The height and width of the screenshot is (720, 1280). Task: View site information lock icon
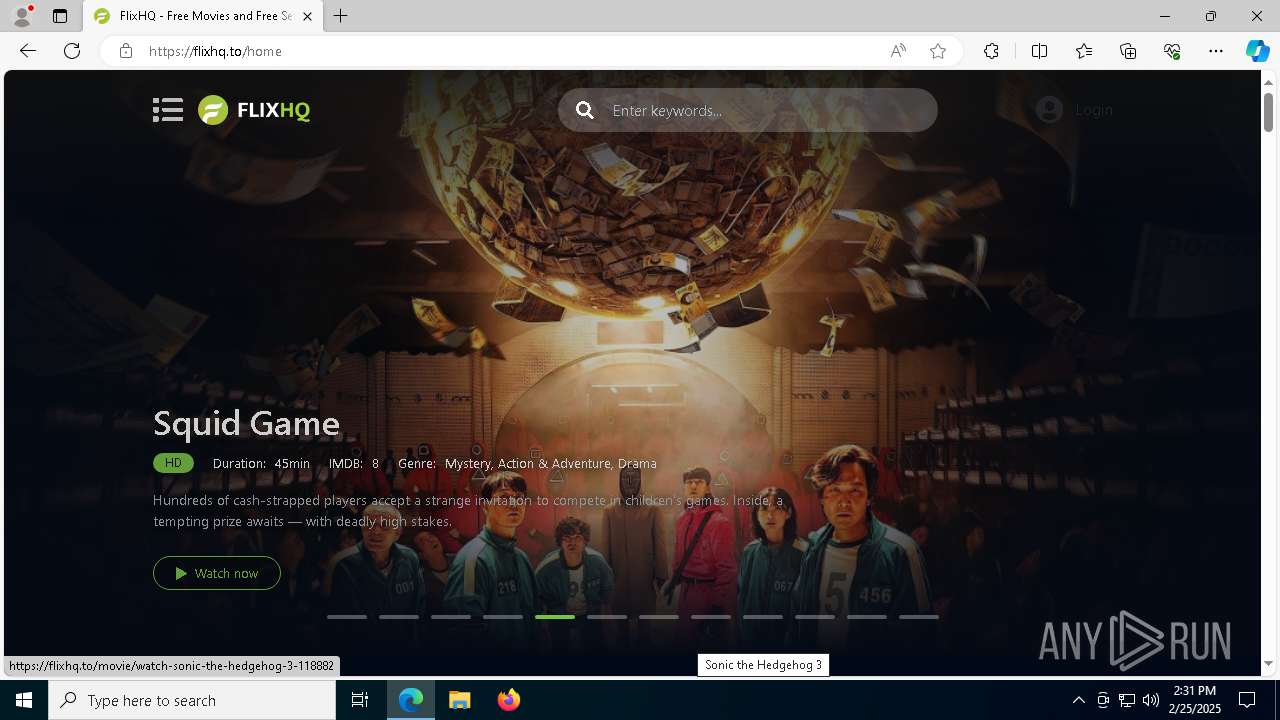(125, 51)
